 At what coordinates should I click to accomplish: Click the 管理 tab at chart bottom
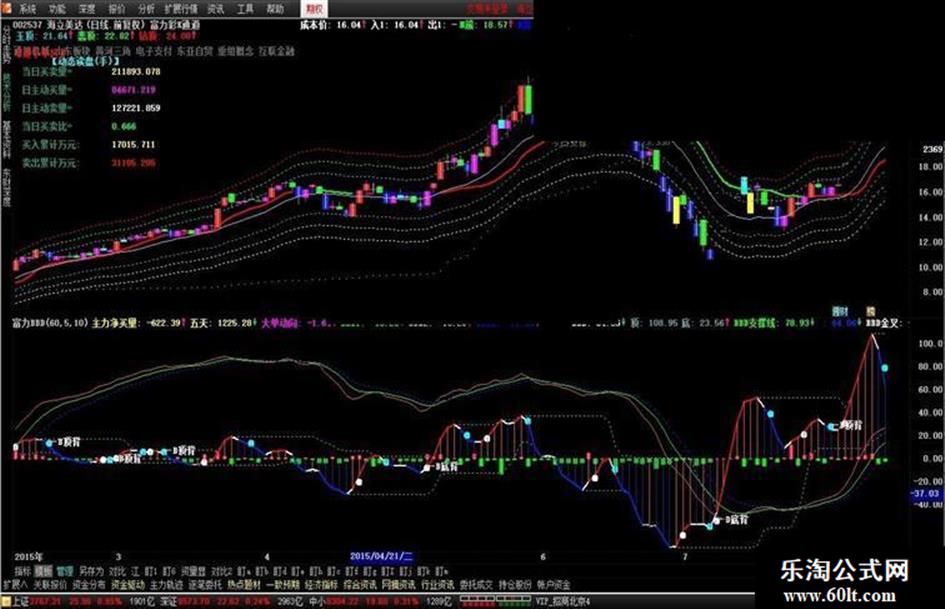point(64,571)
